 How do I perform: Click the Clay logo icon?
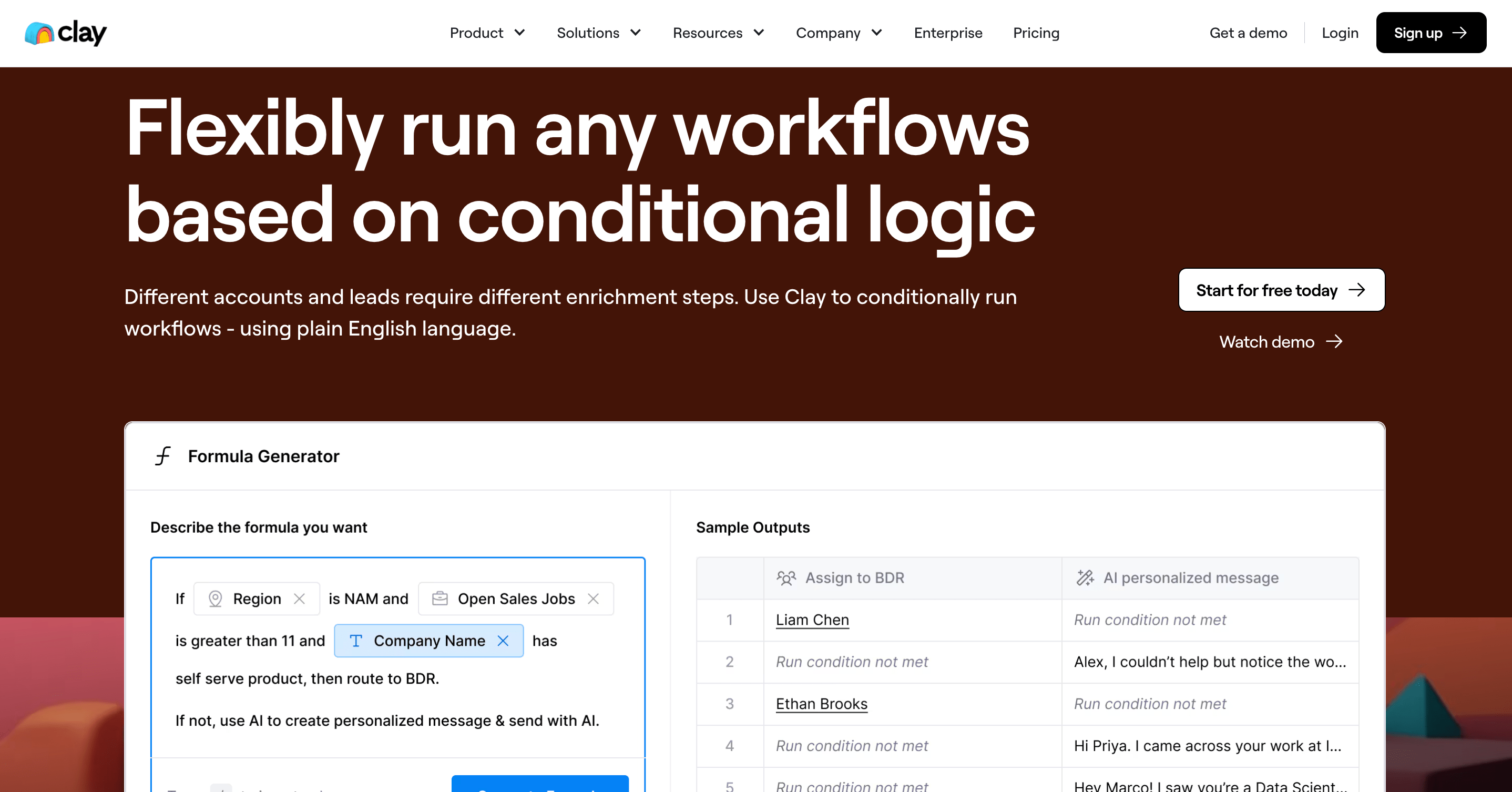click(x=40, y=34)
